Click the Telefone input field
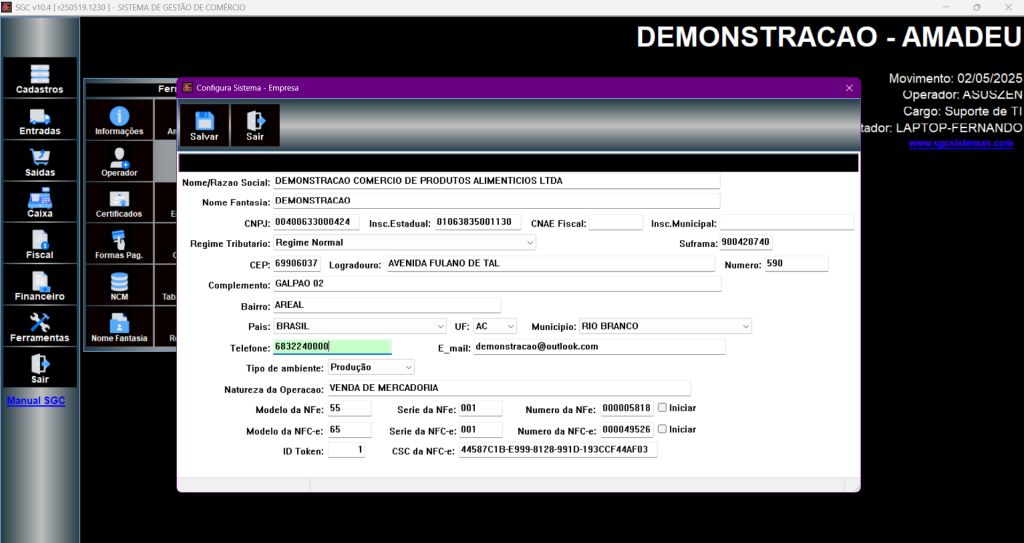1024x543 pixels. tap(332, 347)
